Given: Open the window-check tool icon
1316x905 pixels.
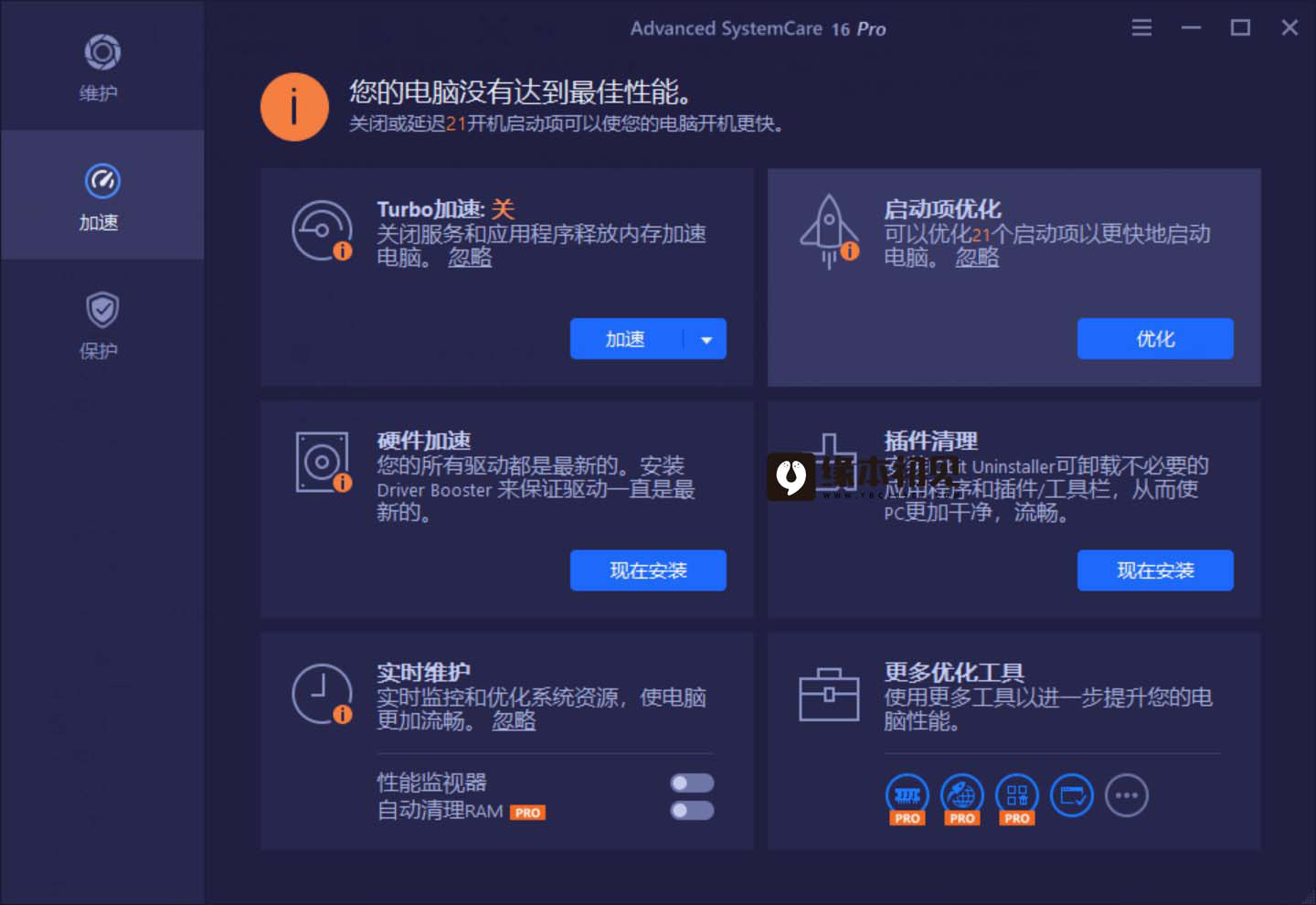Looking at the screenshot, I should pos(1072,795).
